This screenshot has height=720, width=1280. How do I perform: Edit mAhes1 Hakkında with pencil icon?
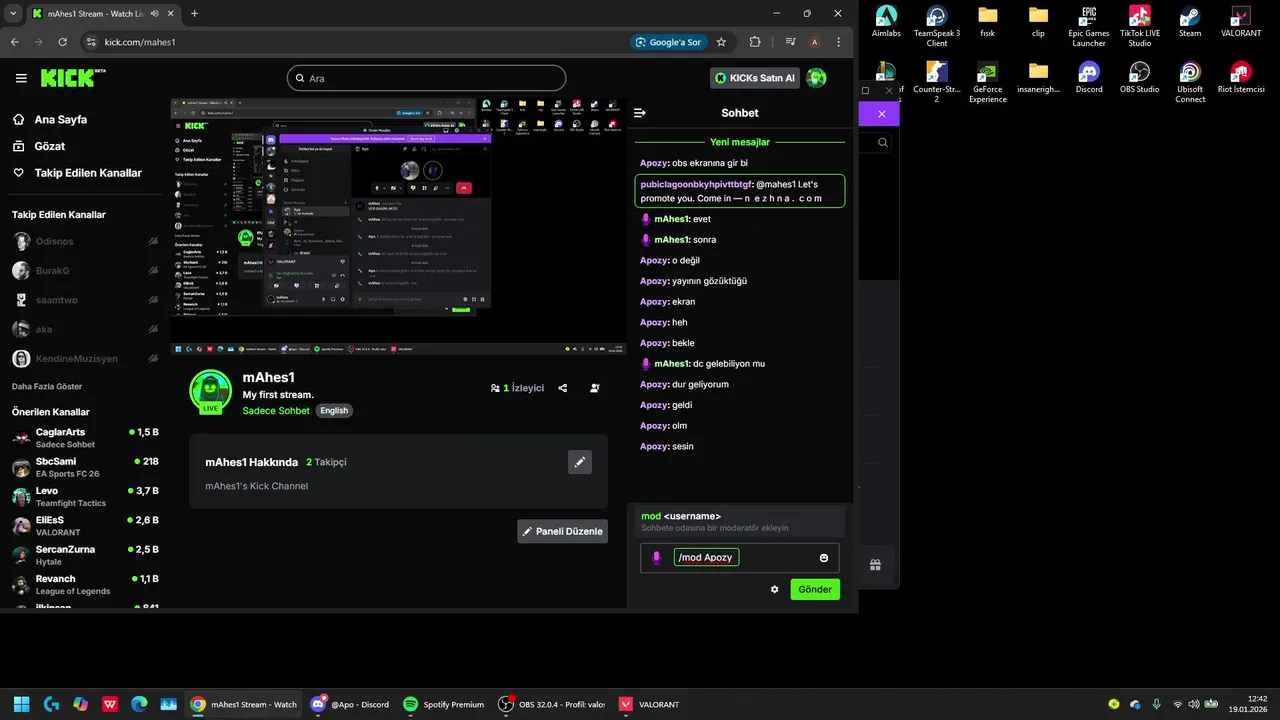580,462
